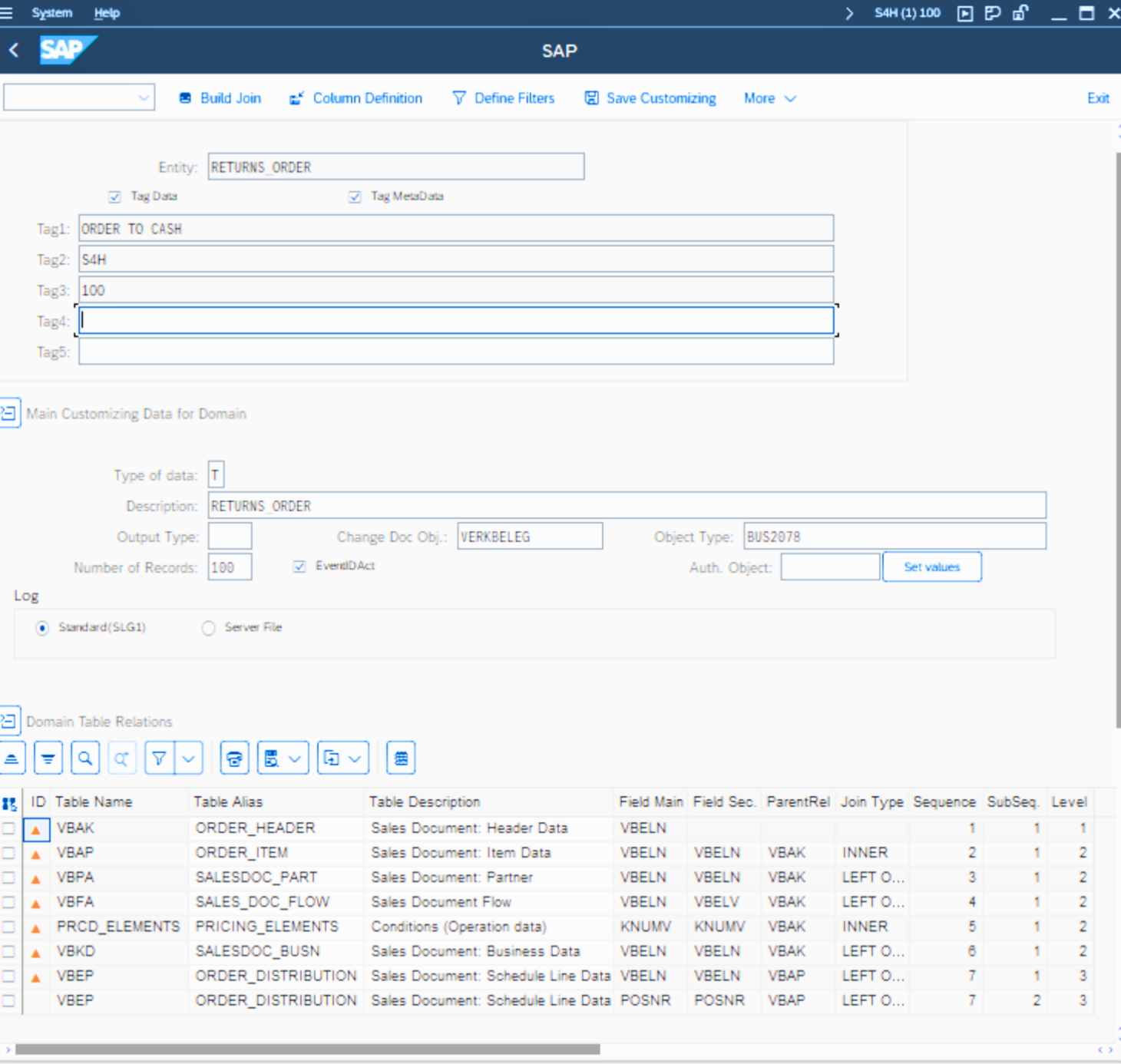Open the System menu
Image resolution: width=1121 pixels, height=1064 pixels.
click(x=51, y=13)
